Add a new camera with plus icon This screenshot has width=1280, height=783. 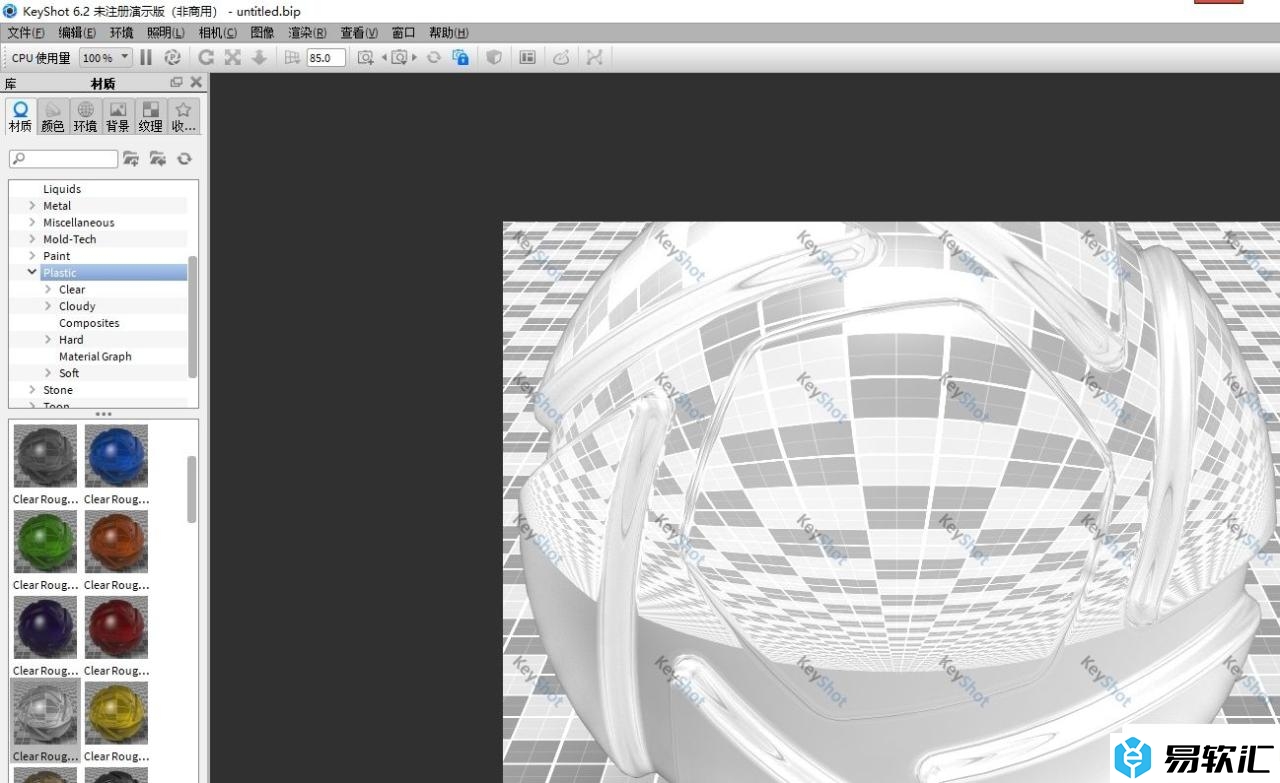click(x=366, y=58)
